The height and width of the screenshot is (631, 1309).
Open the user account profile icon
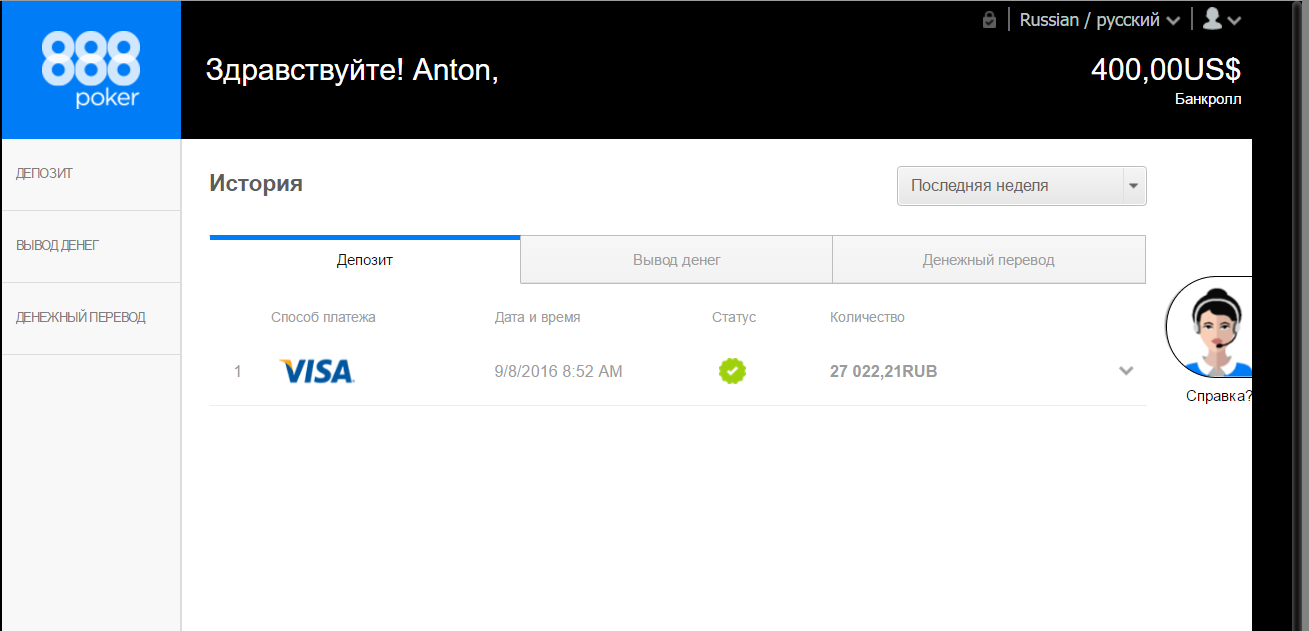click(x=1212, y=19)
